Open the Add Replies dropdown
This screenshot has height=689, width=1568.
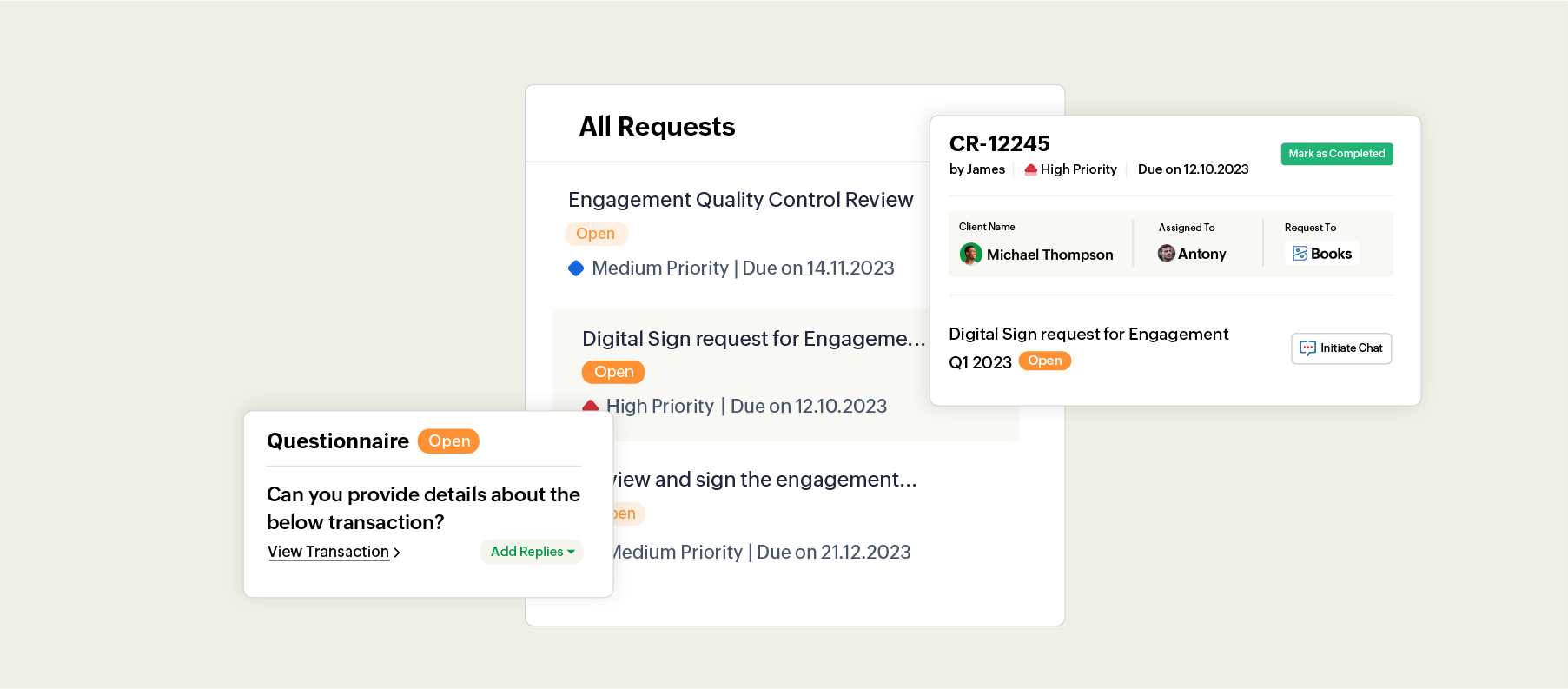point(532,552)
